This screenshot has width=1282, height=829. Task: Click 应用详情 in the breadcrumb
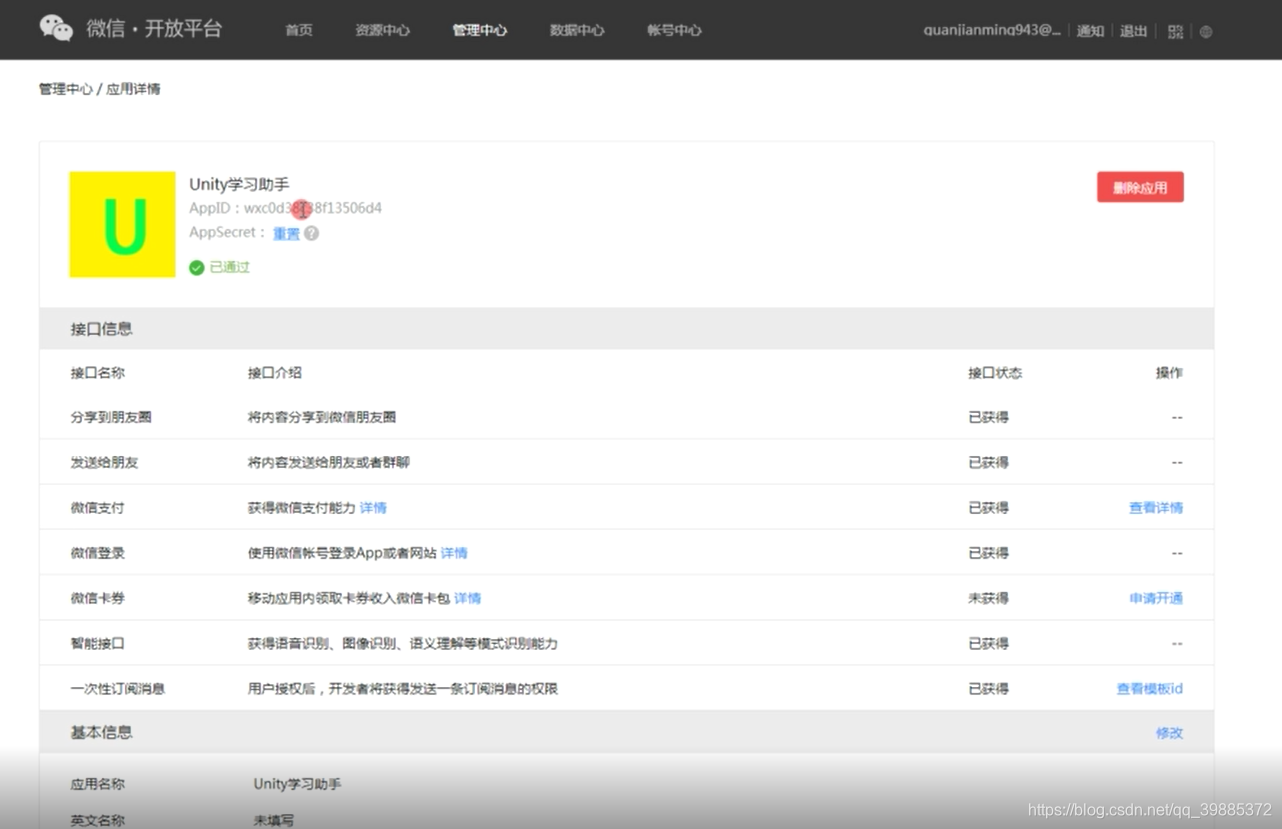tap(133, 89)
